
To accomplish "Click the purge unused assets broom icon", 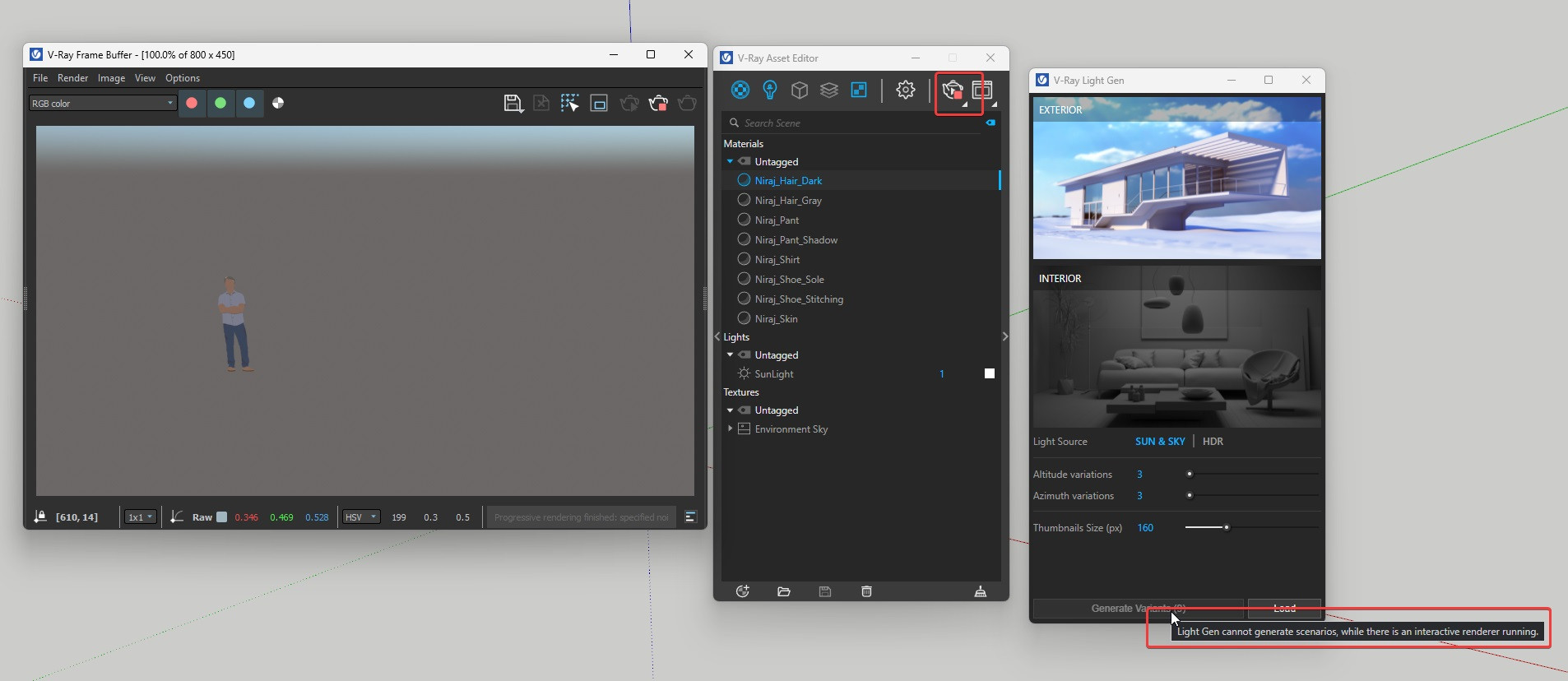I will (x=981, y=591).
